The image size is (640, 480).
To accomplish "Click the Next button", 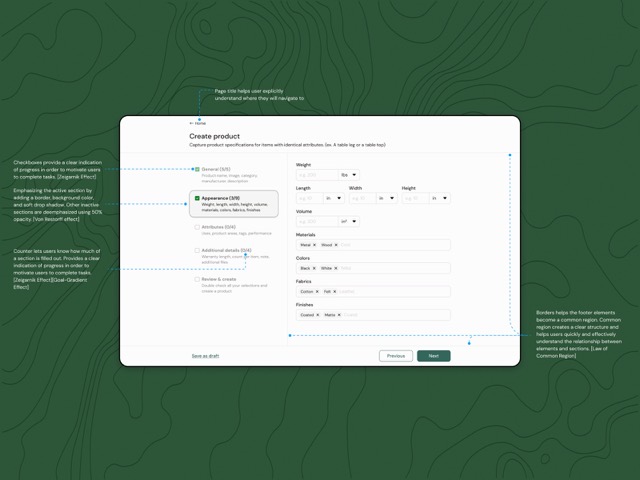I will click(433, 356).
